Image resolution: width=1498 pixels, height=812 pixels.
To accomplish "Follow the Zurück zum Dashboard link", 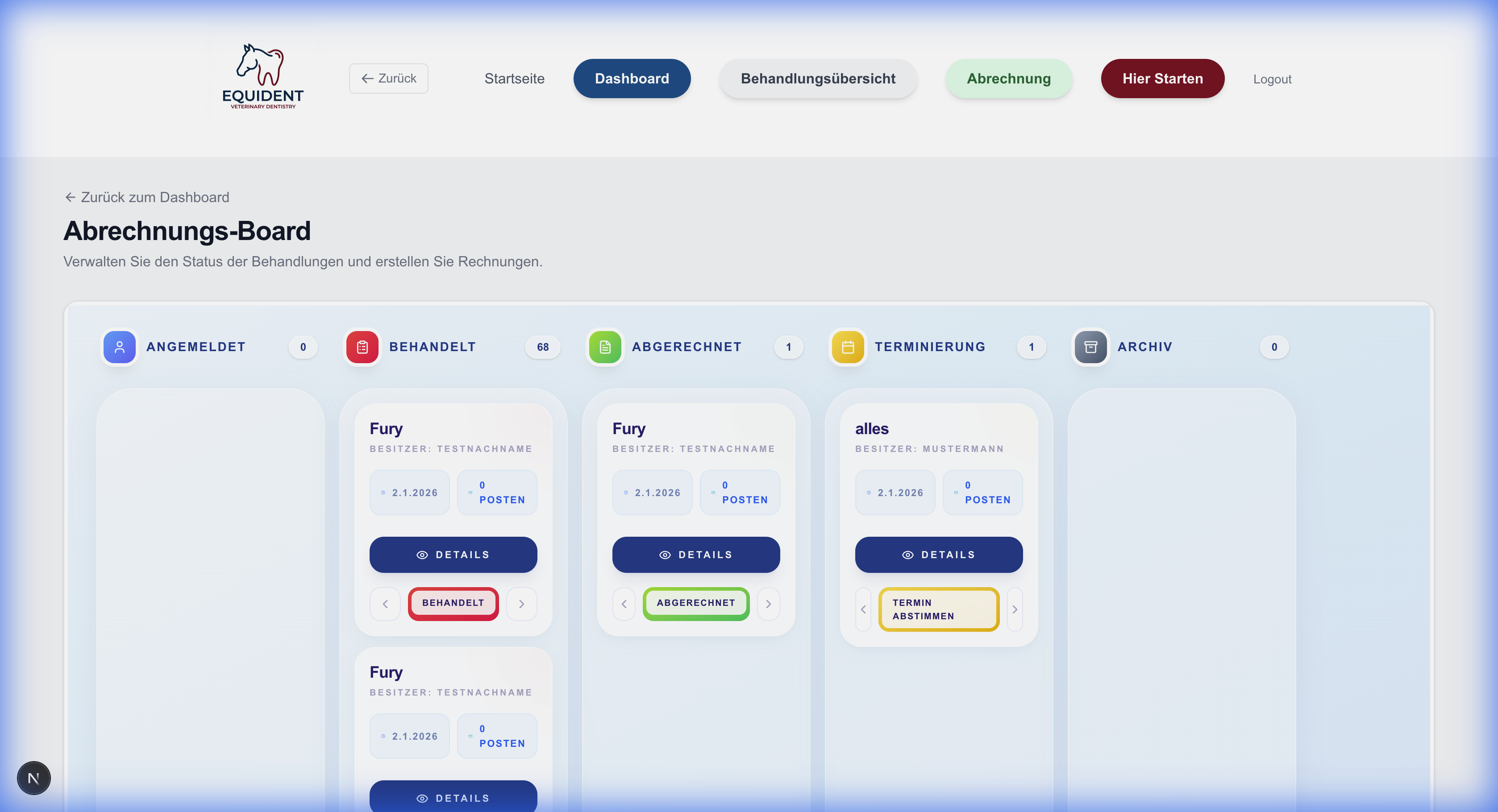I will [146, 197].
